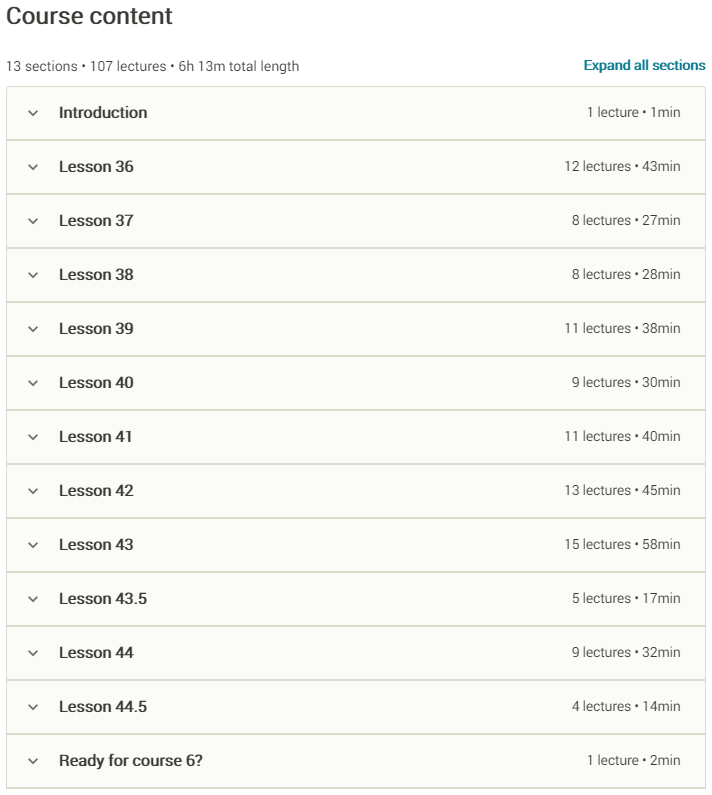
Task: Open the Lesson 42 section chevron
Action: tap(33, 491)
